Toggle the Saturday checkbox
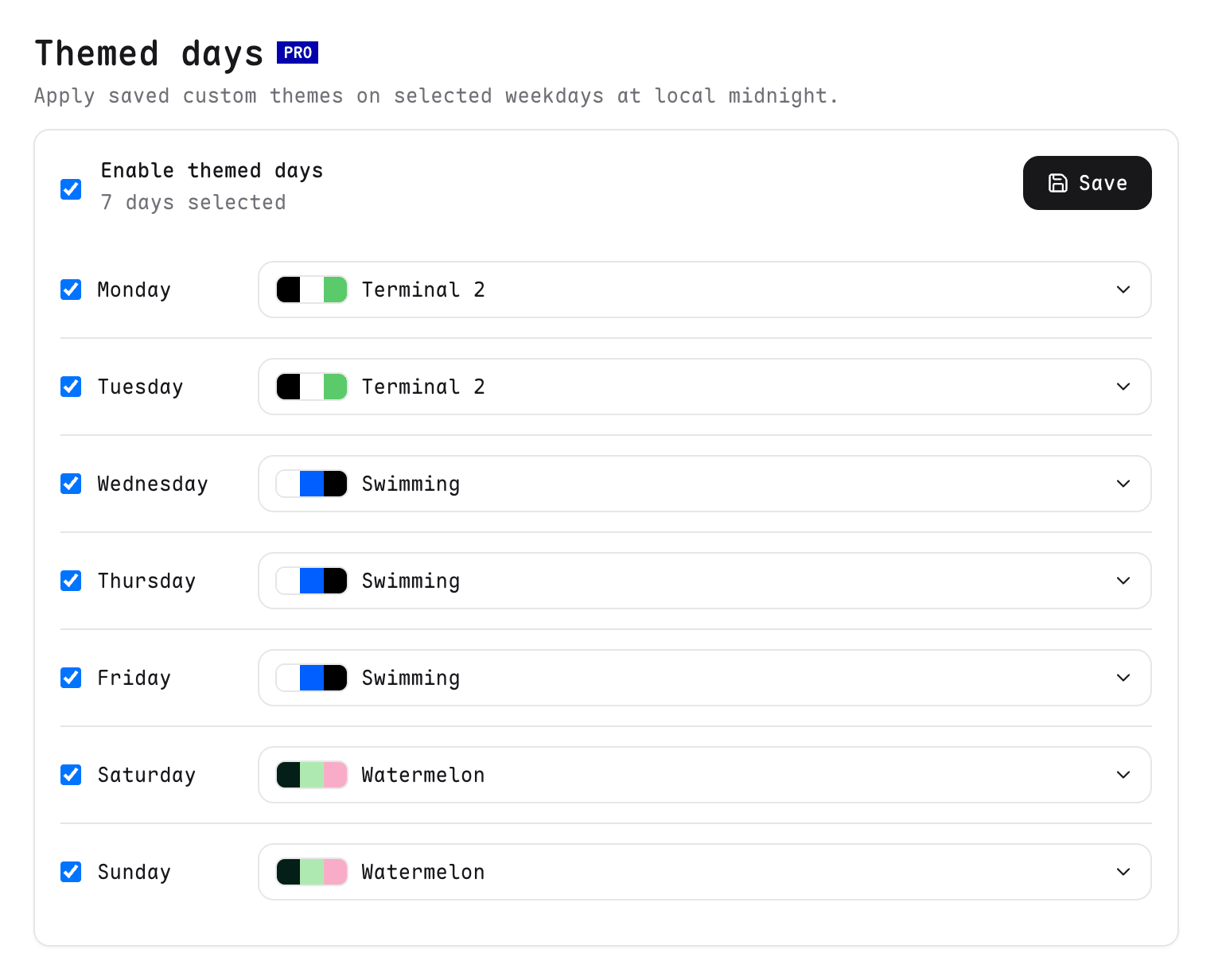The width and height of the screenshot is (1222, 980). coord(71,775)
